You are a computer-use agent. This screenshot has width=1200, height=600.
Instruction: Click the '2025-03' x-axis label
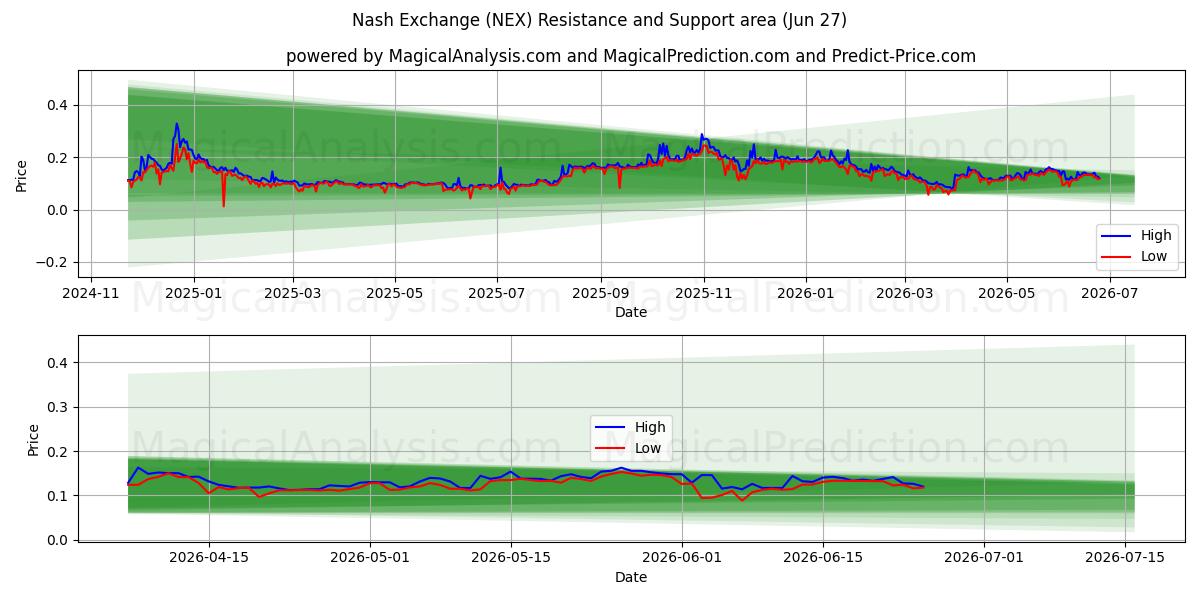tap(293, 293)
